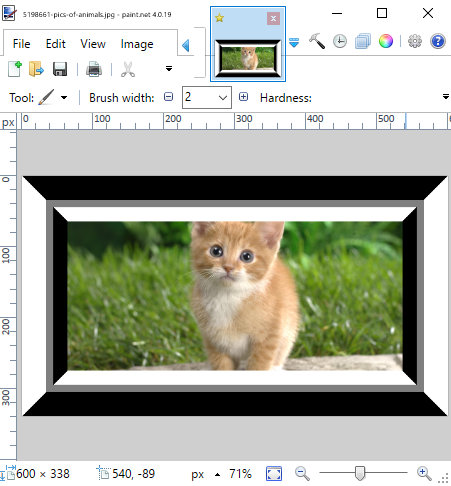
Task: Click the zoom slider handle
Action: [x=360, y=473]
